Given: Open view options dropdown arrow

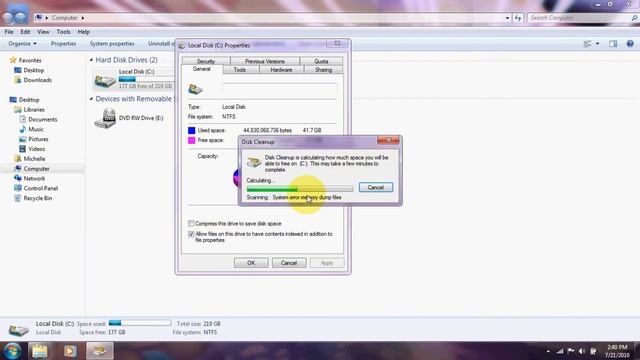Looking at the screenshot, I should (x=598, y=44).
